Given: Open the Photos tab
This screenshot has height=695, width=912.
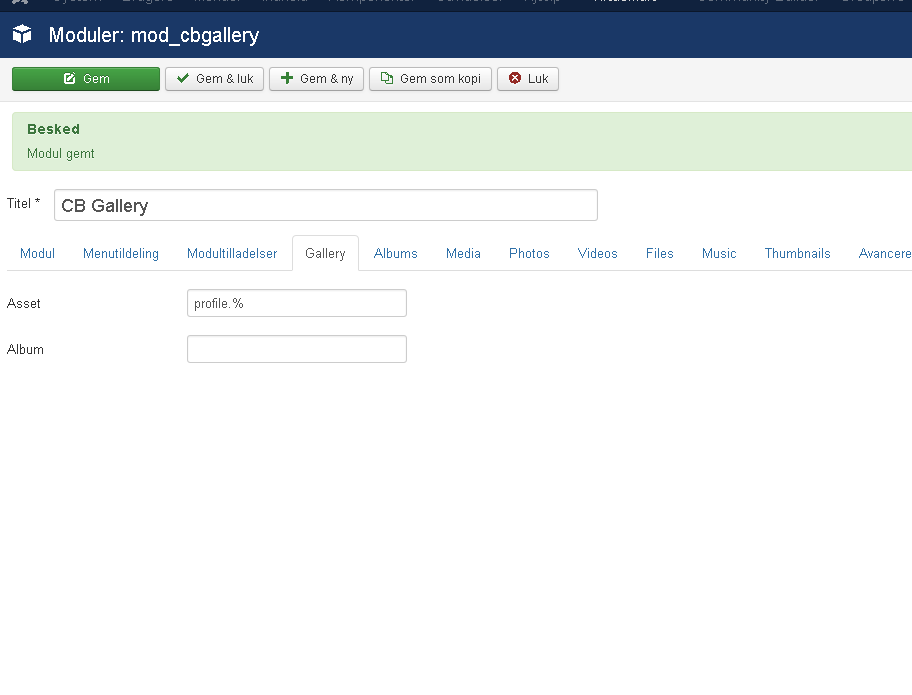Looking at the screenshot, I should pos(529,254).
